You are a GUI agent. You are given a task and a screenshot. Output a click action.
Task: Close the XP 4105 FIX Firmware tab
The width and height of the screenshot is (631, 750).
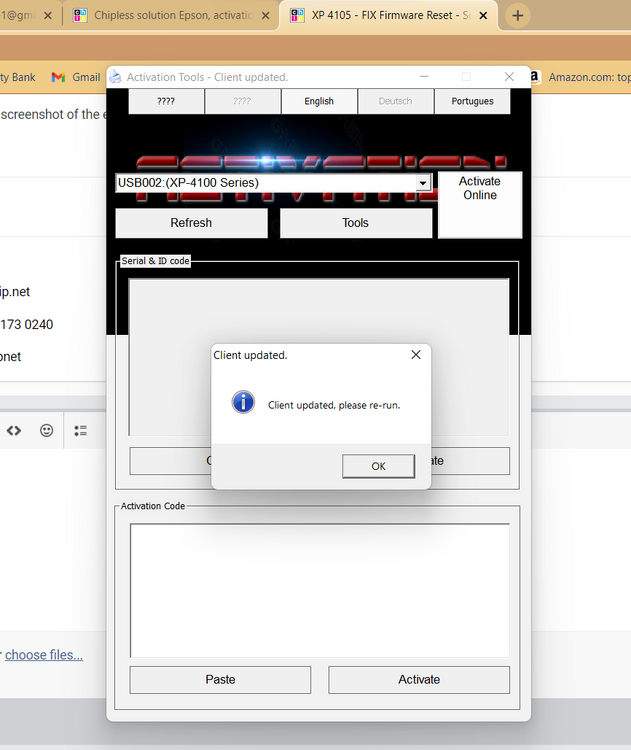(x=483, y=15)
